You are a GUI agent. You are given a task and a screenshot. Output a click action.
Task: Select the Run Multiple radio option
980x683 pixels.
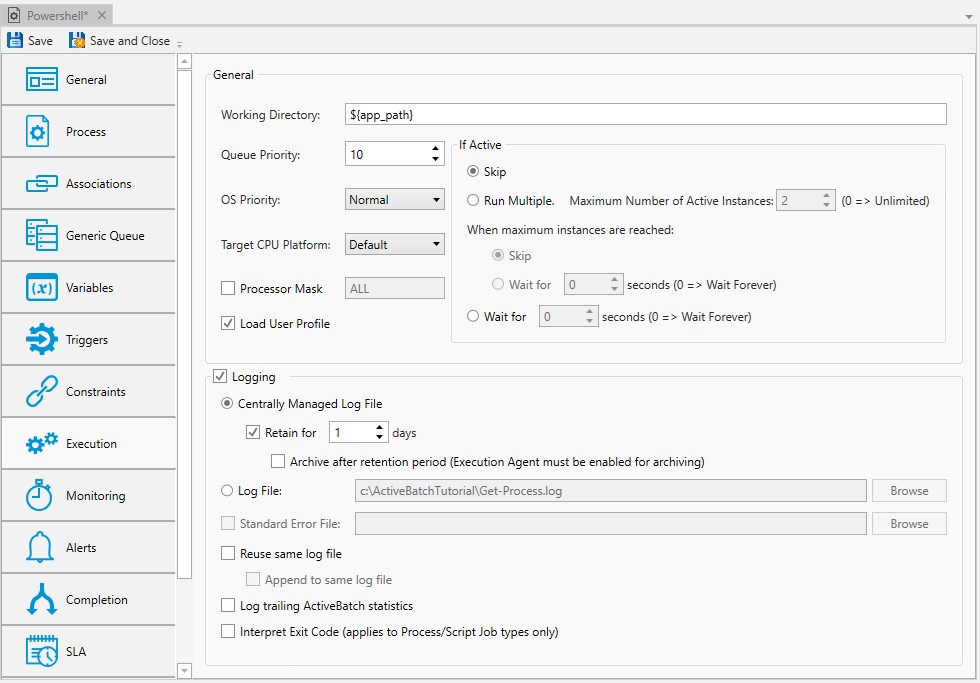click(473, 201)
